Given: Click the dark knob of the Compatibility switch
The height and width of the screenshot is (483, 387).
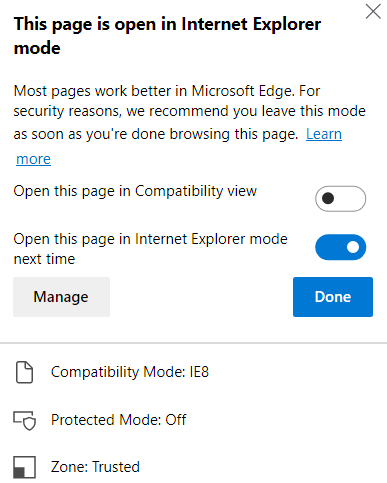Looking at the screenshot, I should (328, 198).
